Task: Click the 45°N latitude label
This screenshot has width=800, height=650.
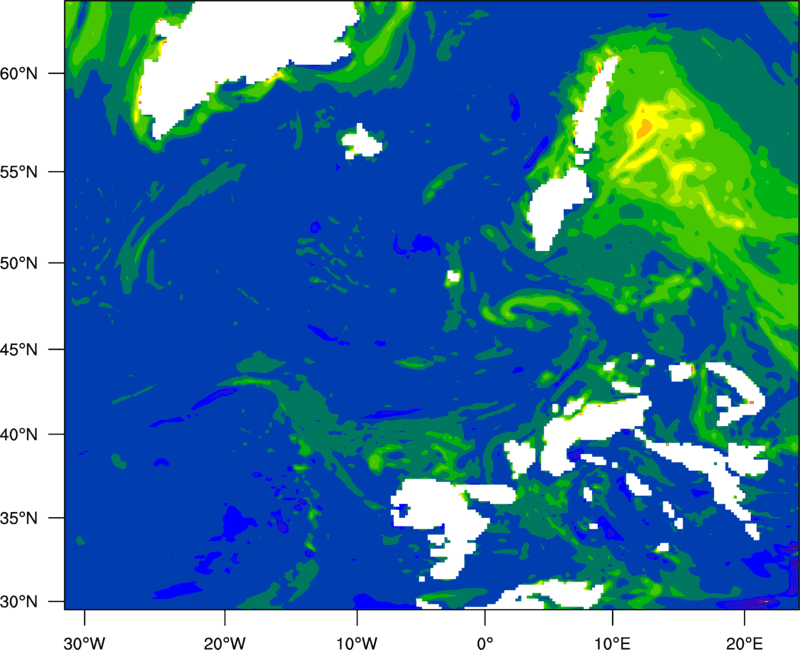Action: point(19,349)
